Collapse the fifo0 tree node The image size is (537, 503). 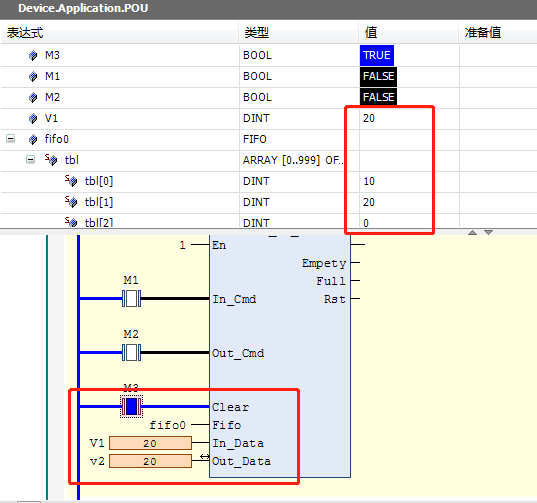[11, 139]
